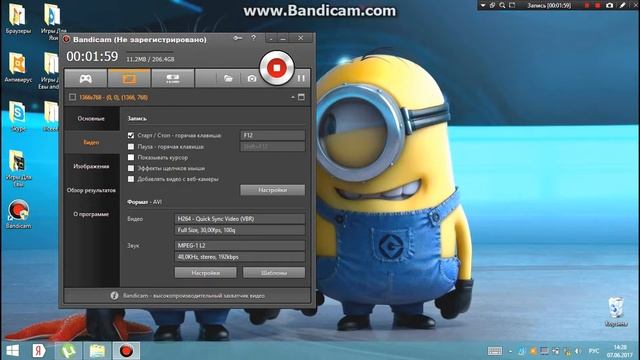Open the Основные section
The image size is (640, 360).
[x=91, y=118]
